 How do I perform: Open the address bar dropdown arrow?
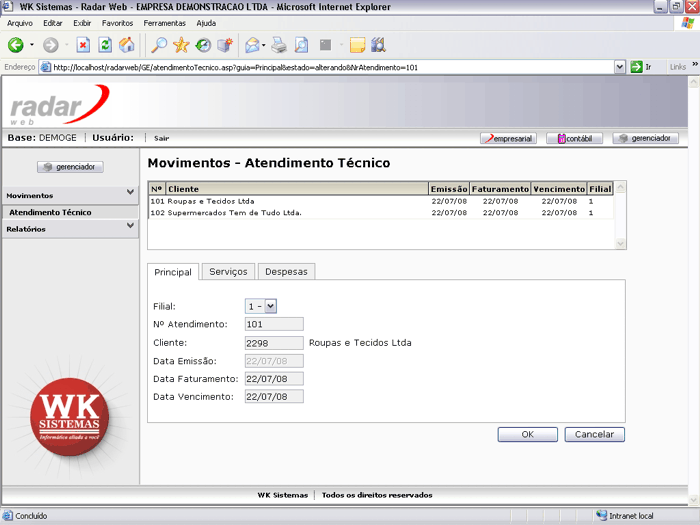[x=620, y=67]
